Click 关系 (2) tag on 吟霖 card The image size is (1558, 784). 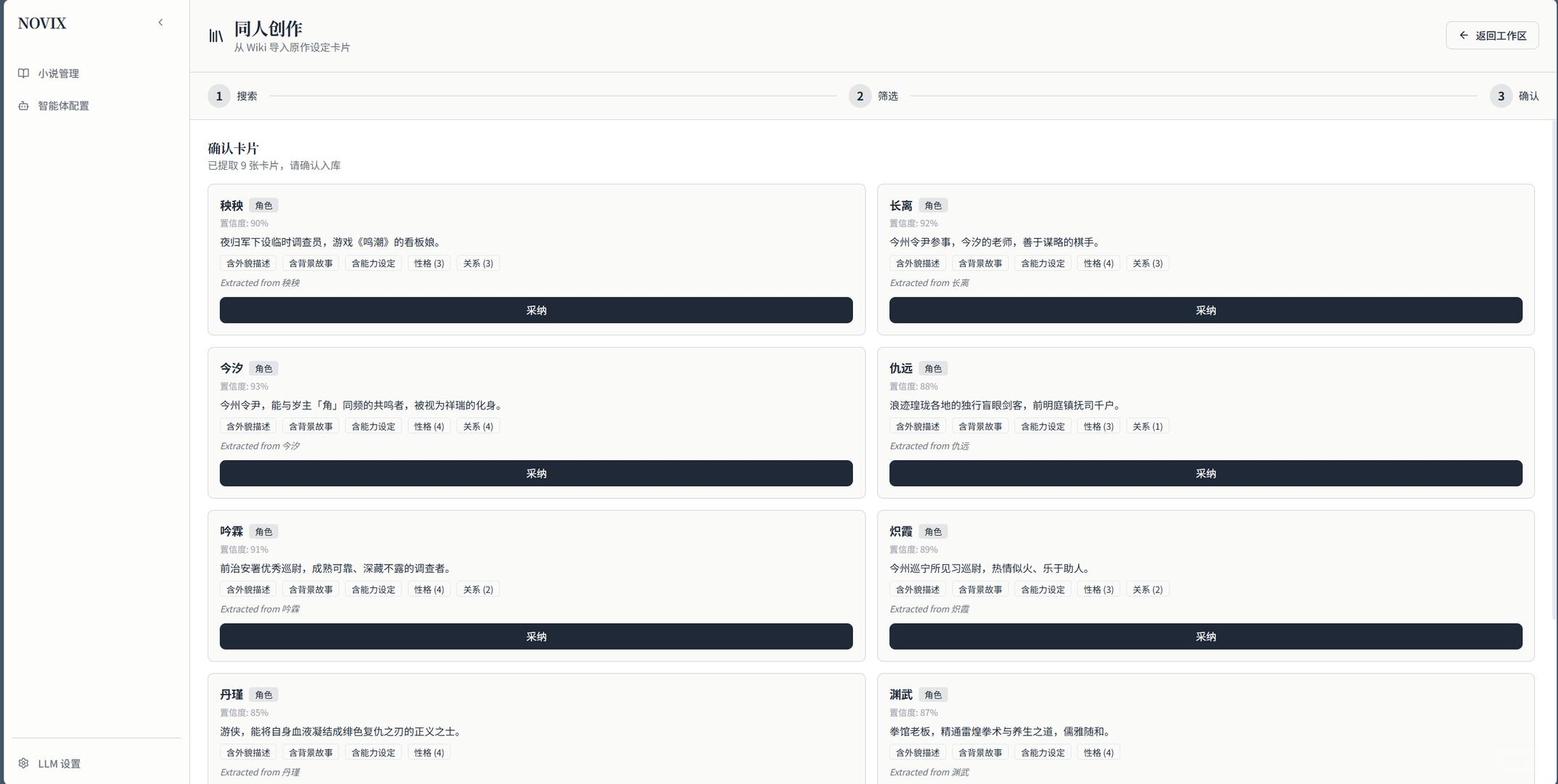[478, 589]
